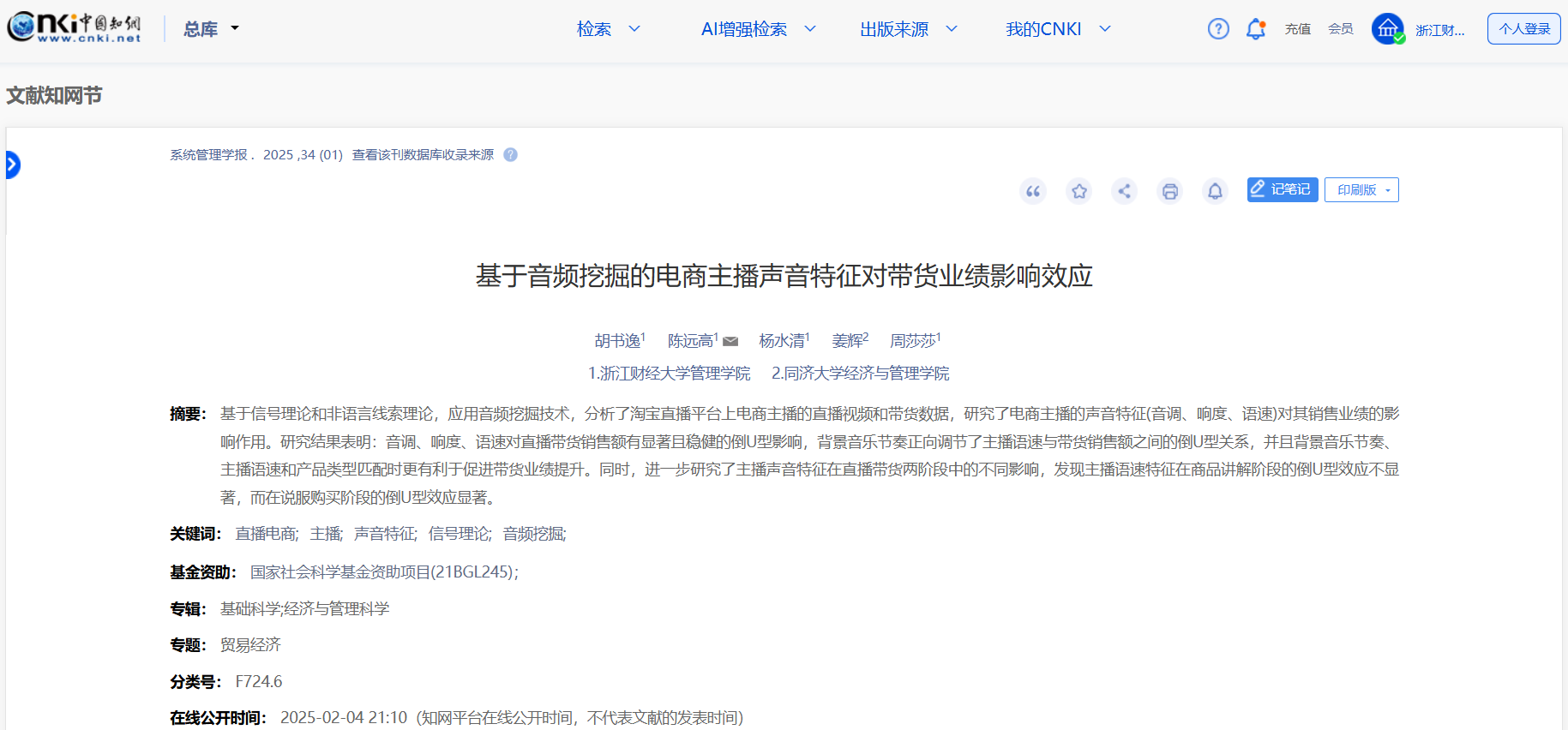Viewport: 1568px width, 730px height.
Task: Click the printer icon
Action: tap(1169, 191)
